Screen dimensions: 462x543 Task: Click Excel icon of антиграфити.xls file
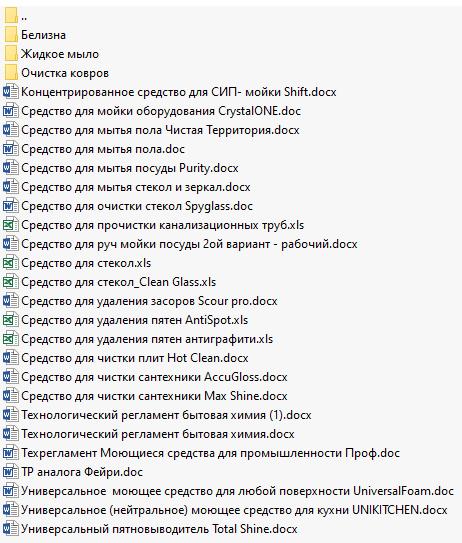pos(10,339)
